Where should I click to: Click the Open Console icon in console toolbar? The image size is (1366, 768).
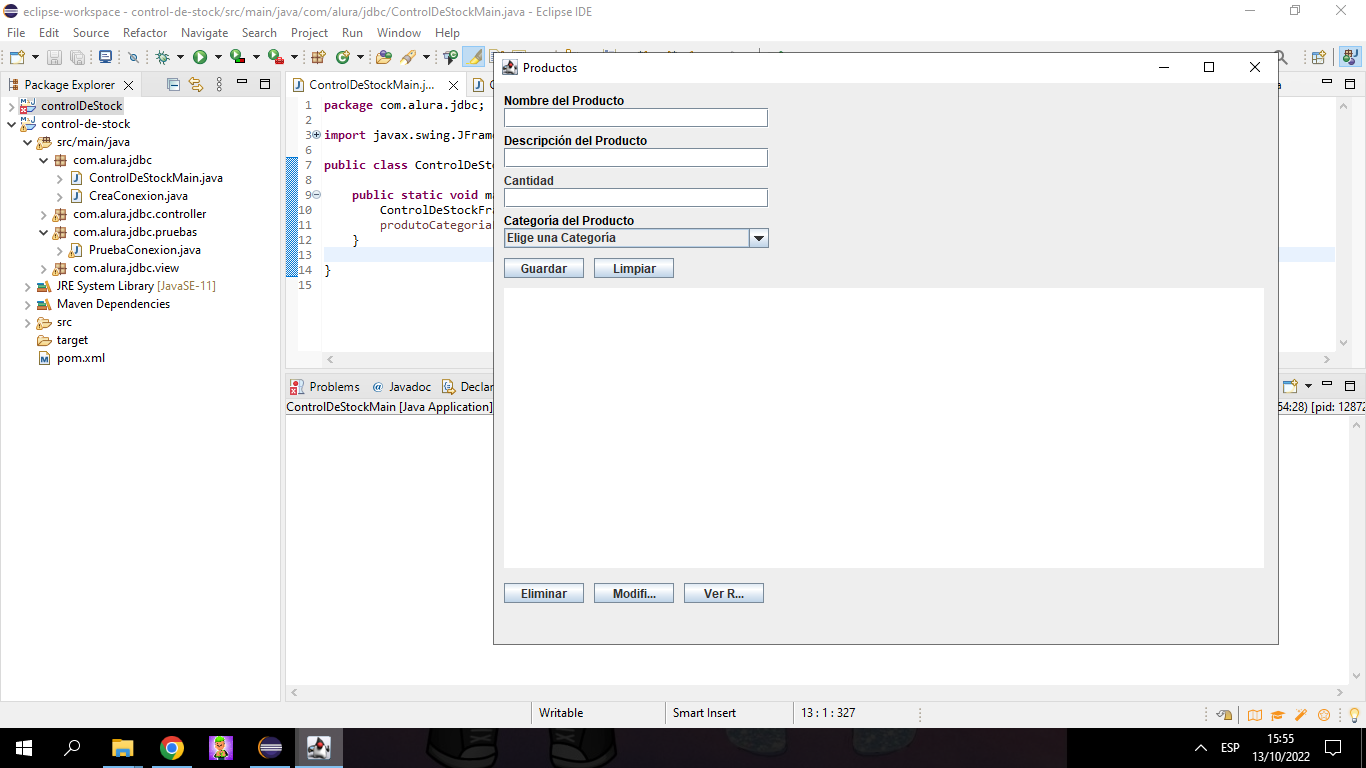[1290, 386]
